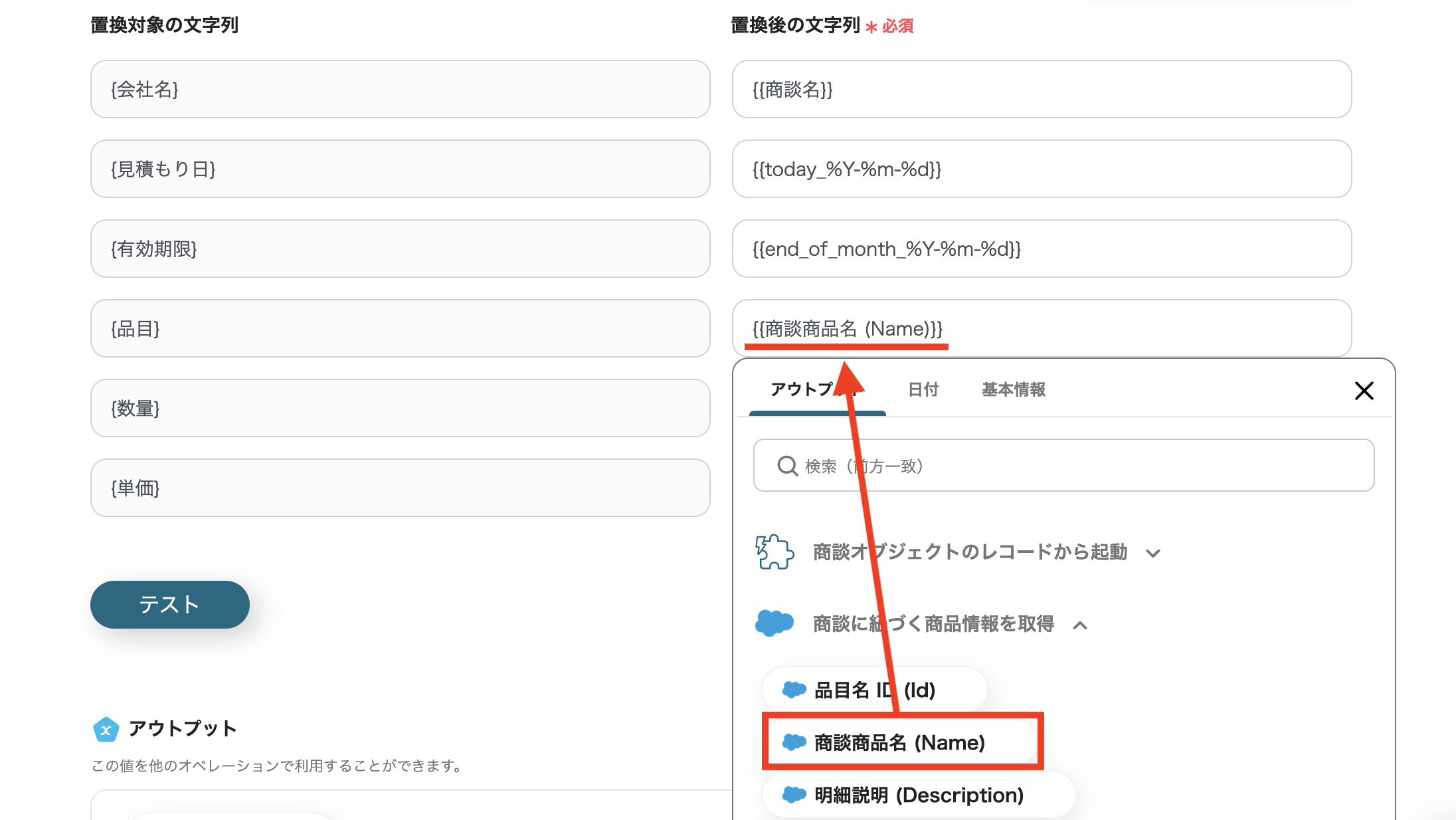Expand 商談オブジェクトのレコードから起動 section
Viewport: 1456px width, 820px height.
tap(1154, 552)
